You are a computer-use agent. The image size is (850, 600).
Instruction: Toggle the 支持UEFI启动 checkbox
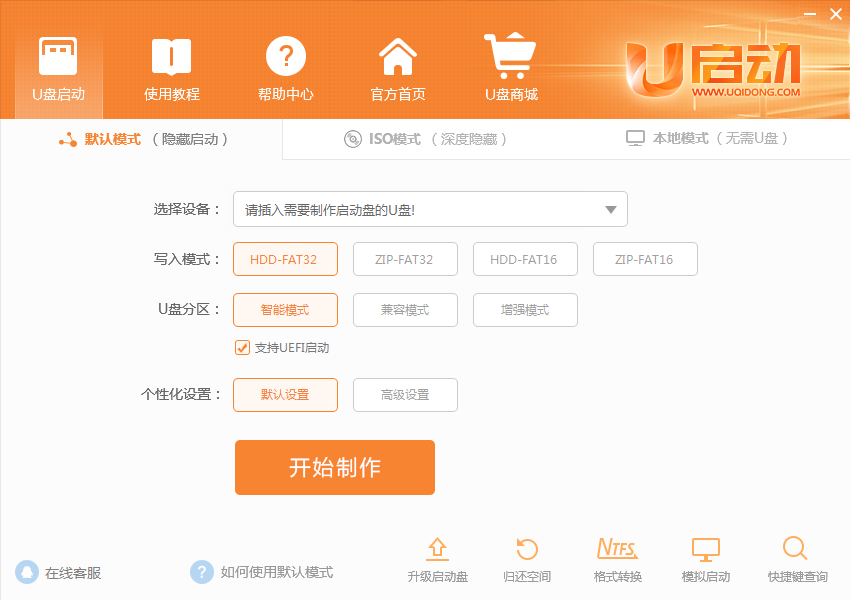[x=242, y=347]
